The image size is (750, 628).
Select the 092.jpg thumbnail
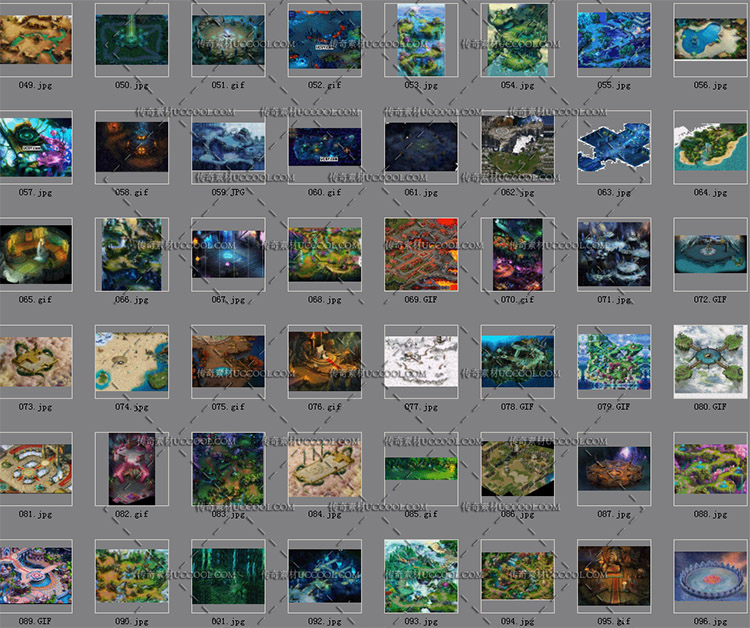pyautogui.click(x=325, y=576)
